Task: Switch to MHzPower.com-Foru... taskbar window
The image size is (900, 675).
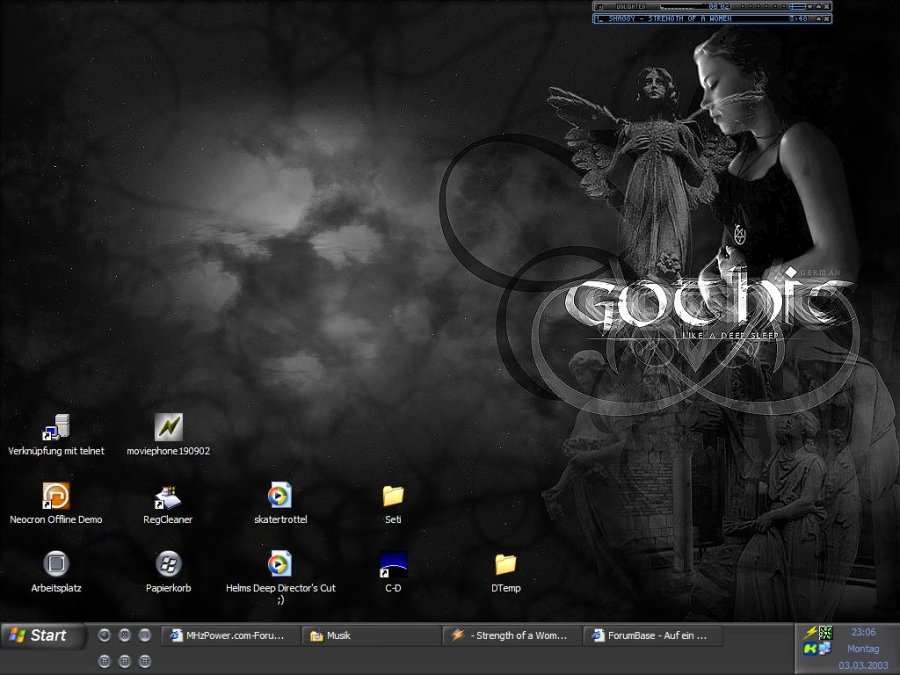Action: click(x=231, y=636)
